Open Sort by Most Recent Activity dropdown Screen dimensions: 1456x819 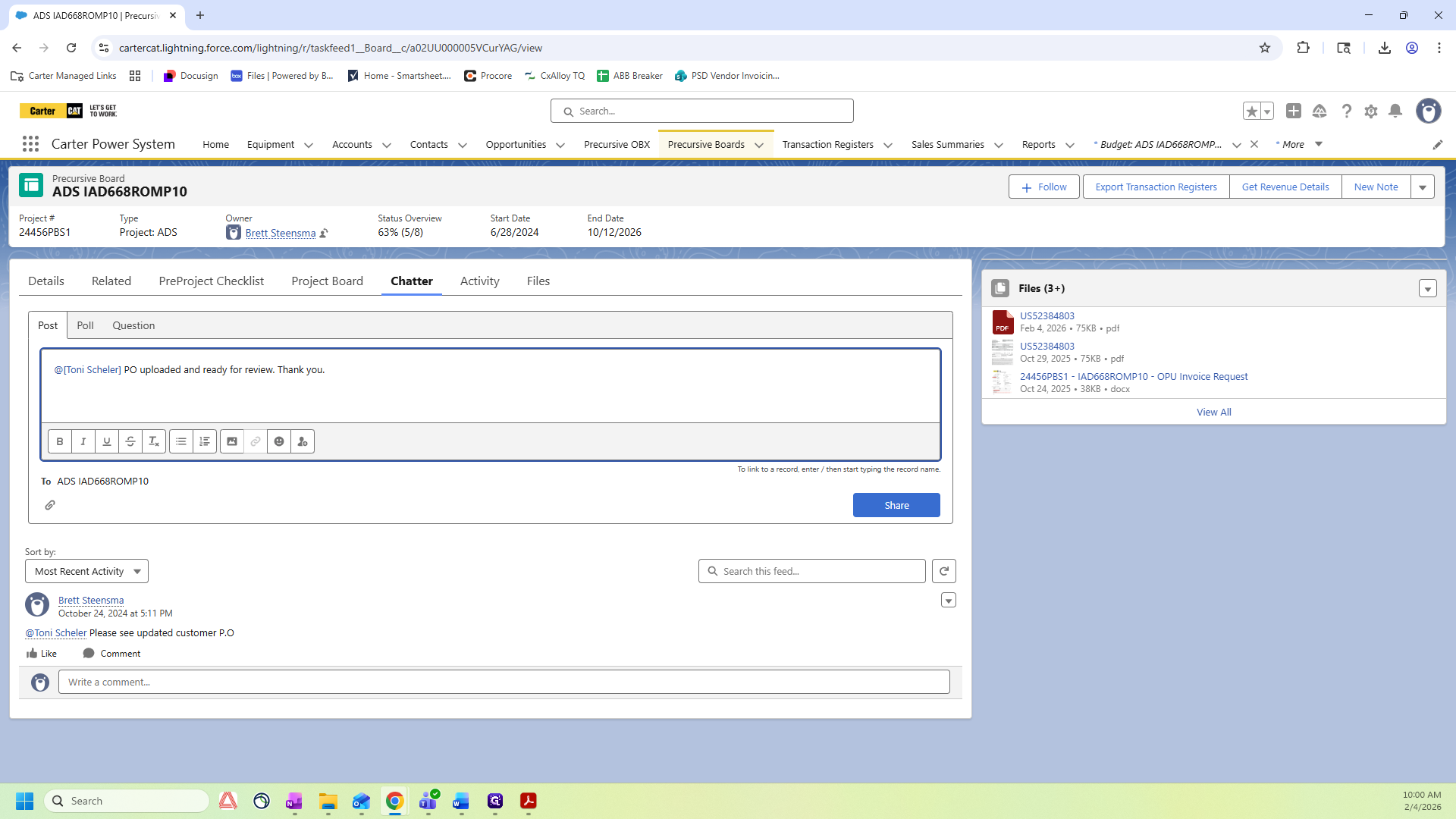coord(86,571)
